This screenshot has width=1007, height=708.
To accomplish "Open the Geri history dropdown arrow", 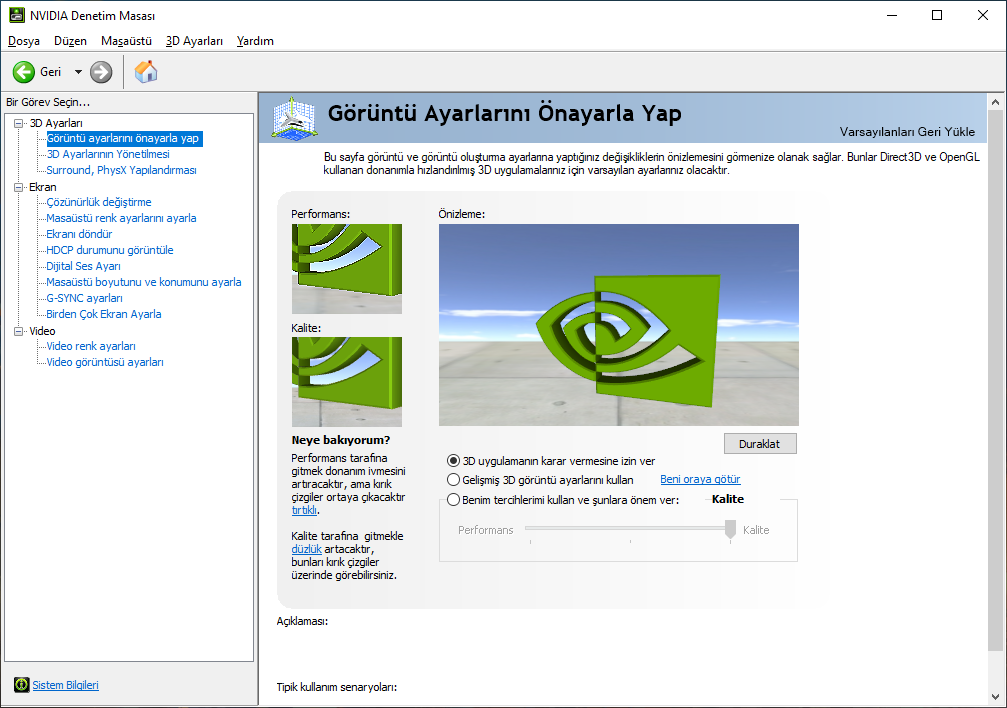I will pyautogui.click(x=78, y=72).
